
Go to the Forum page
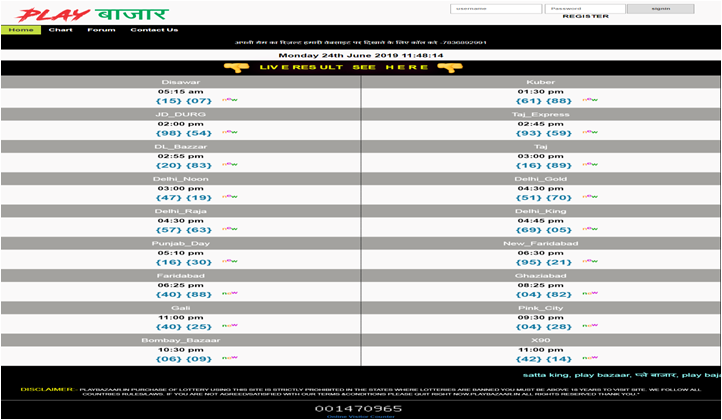(101, 30)
